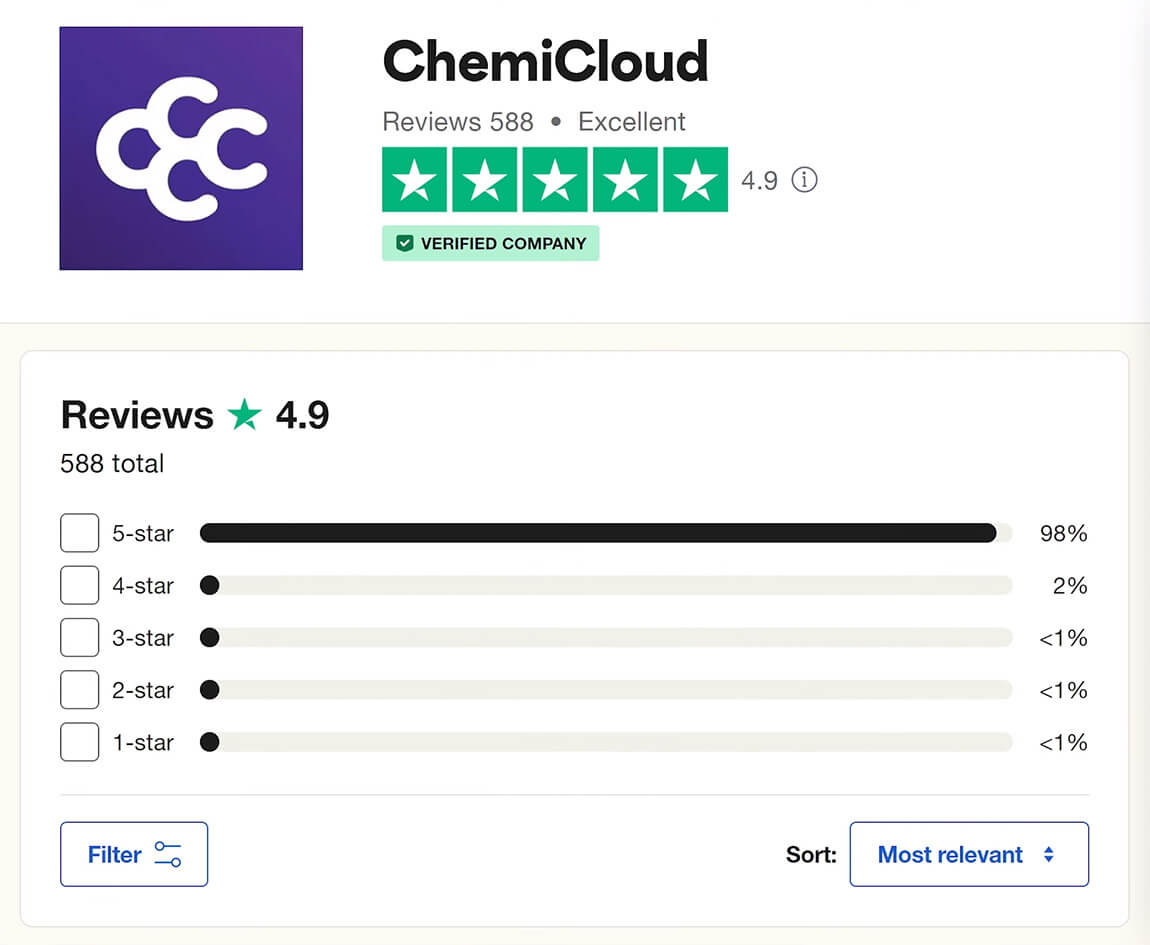The height and width of the screenshot is (945, 1150).
Task: Click the third green Trustpilot star
Action: (x=555, y=180)
